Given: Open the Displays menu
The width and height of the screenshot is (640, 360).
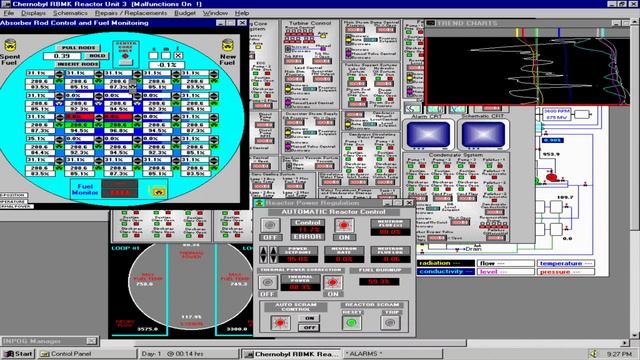Looking at the screenshot, I should pos(33,13).
